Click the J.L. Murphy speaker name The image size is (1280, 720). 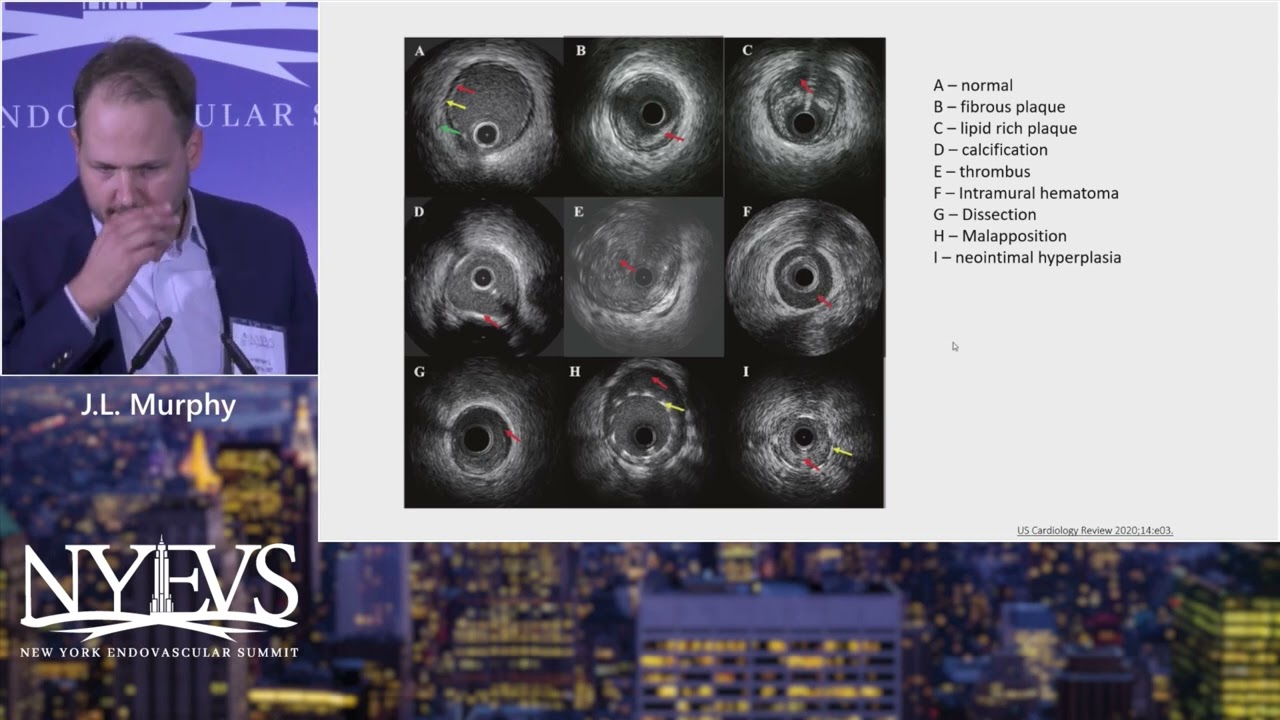coord(160,405)
